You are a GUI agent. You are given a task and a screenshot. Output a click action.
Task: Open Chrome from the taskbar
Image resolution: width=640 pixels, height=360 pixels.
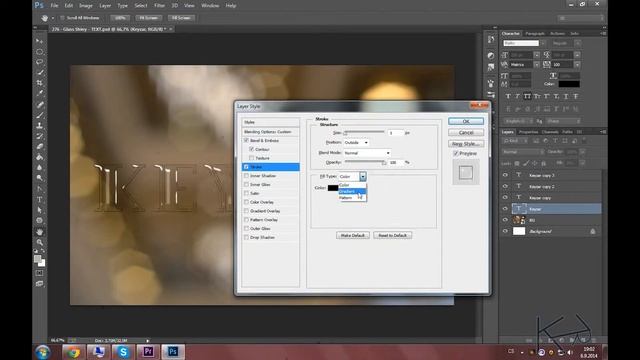(x=73, y=351)
